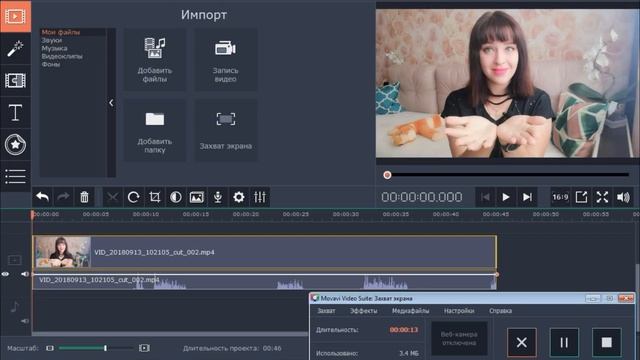
Task: Collapse the import categories panel arrow
Action: coord(111,103)
